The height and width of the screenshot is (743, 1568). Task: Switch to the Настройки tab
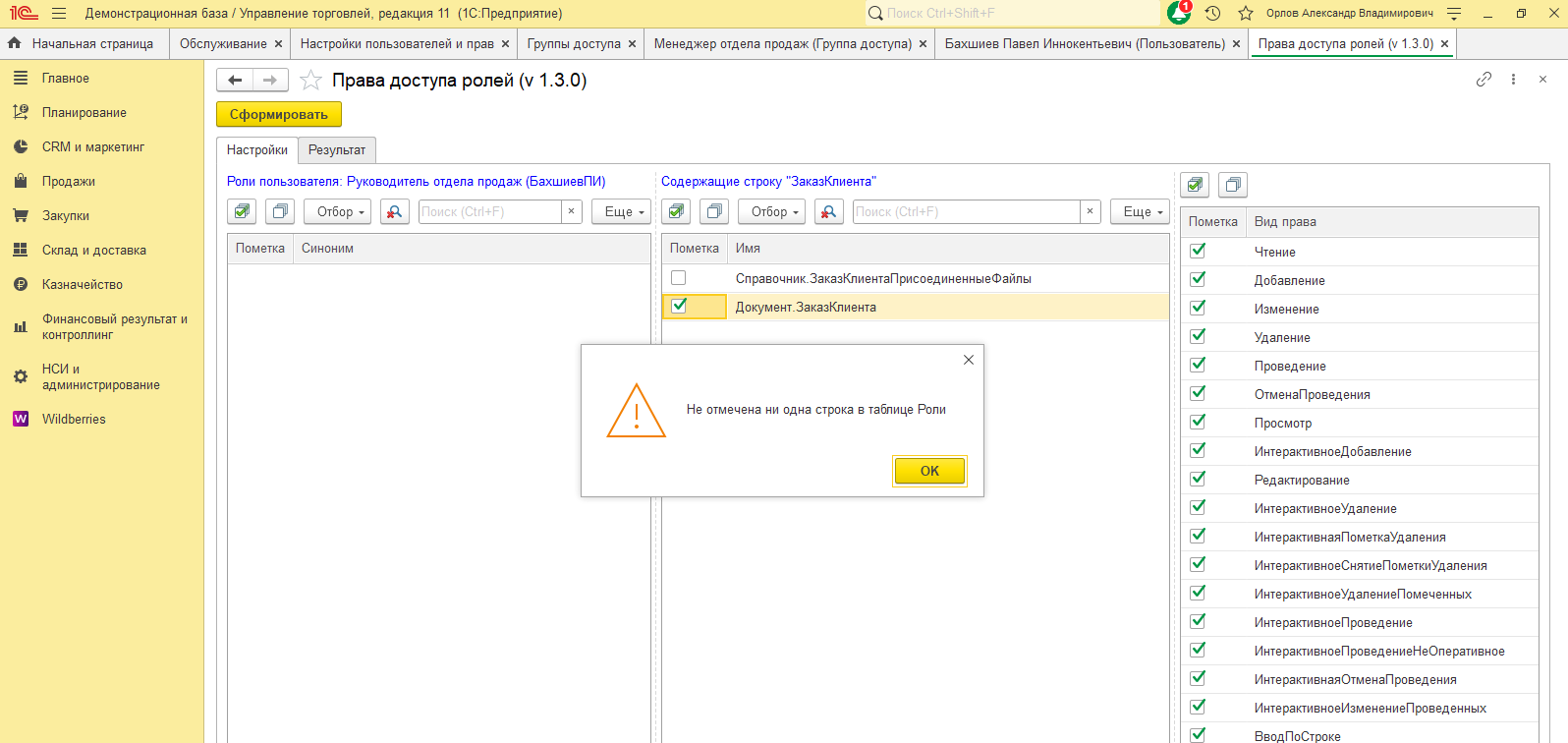click(257, 150)
